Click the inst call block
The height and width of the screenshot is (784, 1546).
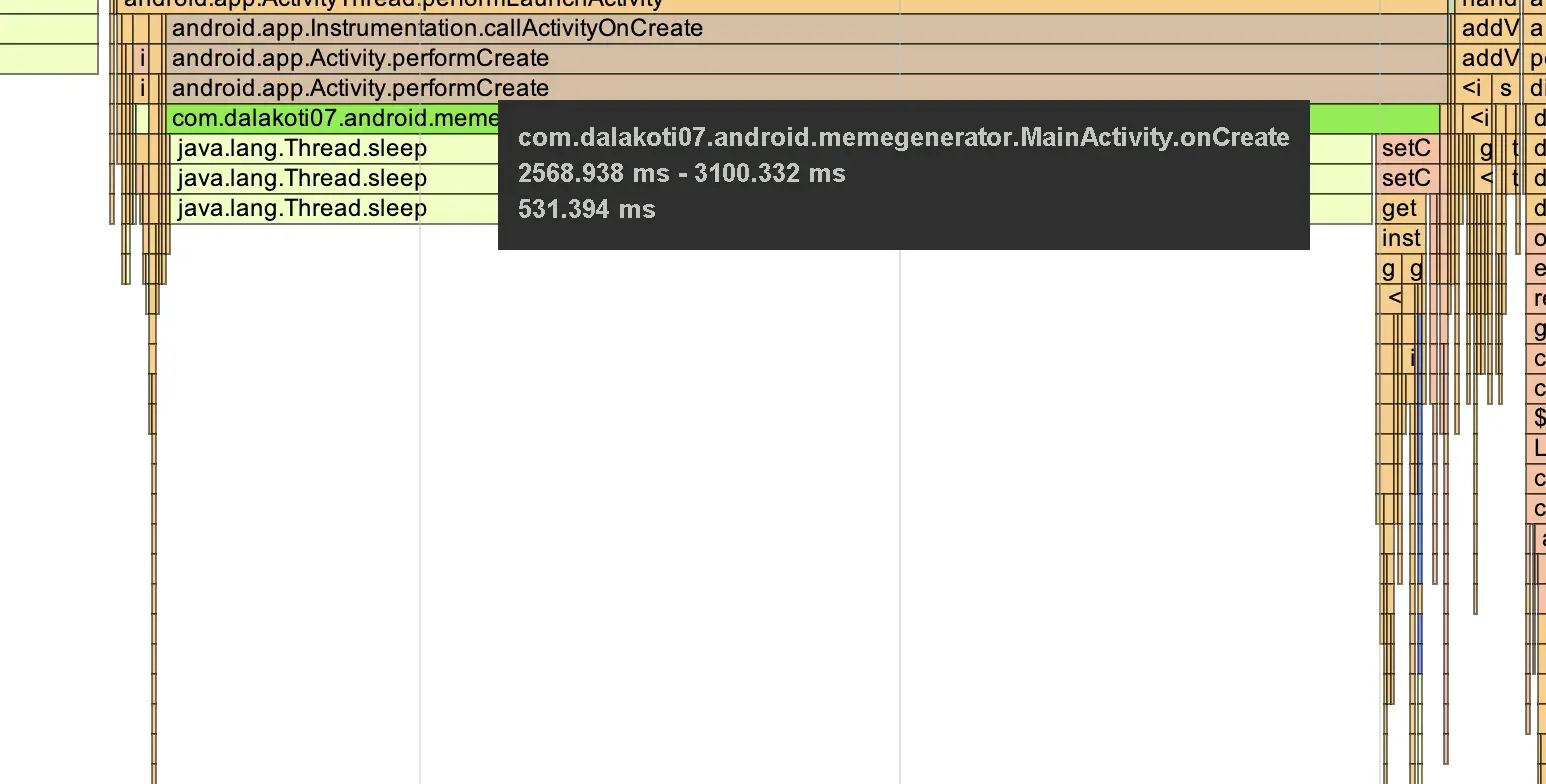point(1401,238)
